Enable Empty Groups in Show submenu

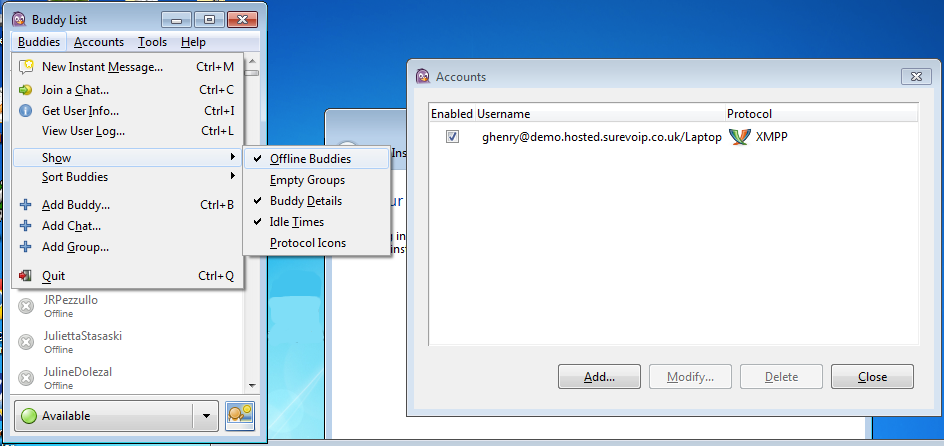pos(317,180)
